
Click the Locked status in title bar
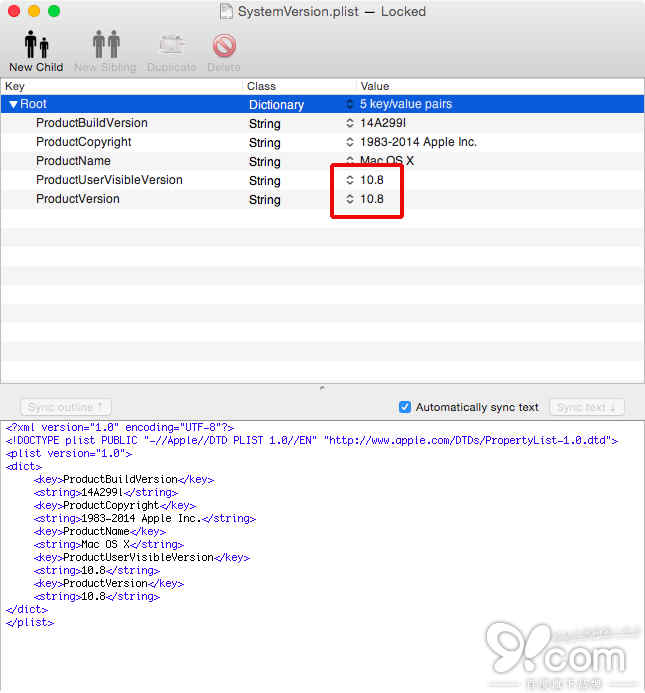pos(403,11)
